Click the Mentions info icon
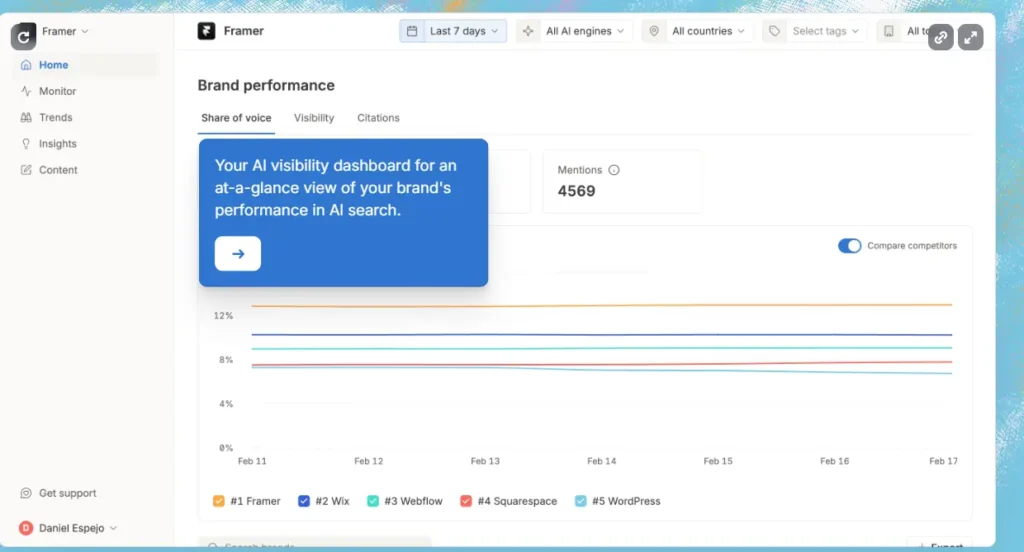Screen dimensions: 1024x552 coord(614,170)
